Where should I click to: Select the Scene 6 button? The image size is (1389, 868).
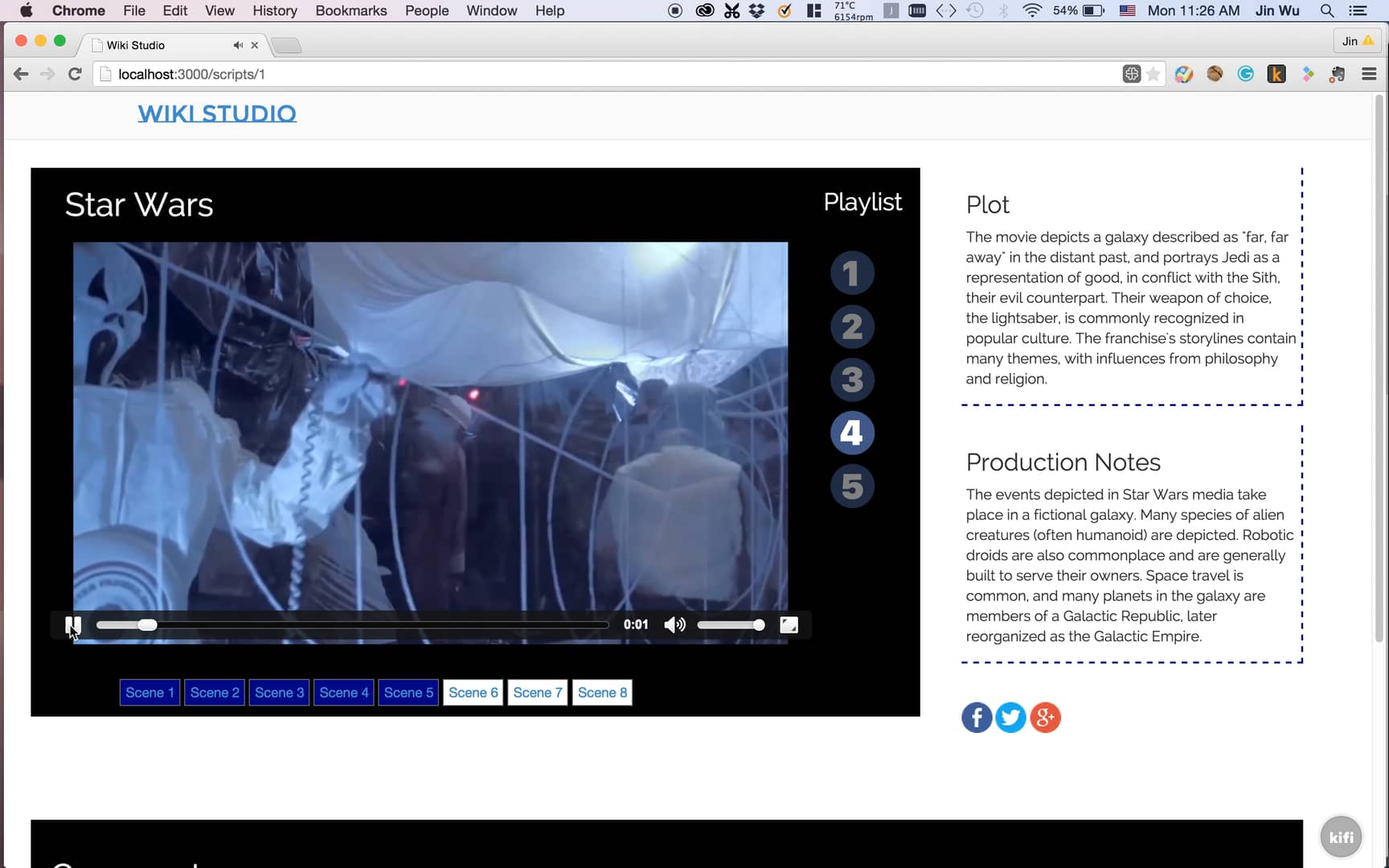point(473,692)
